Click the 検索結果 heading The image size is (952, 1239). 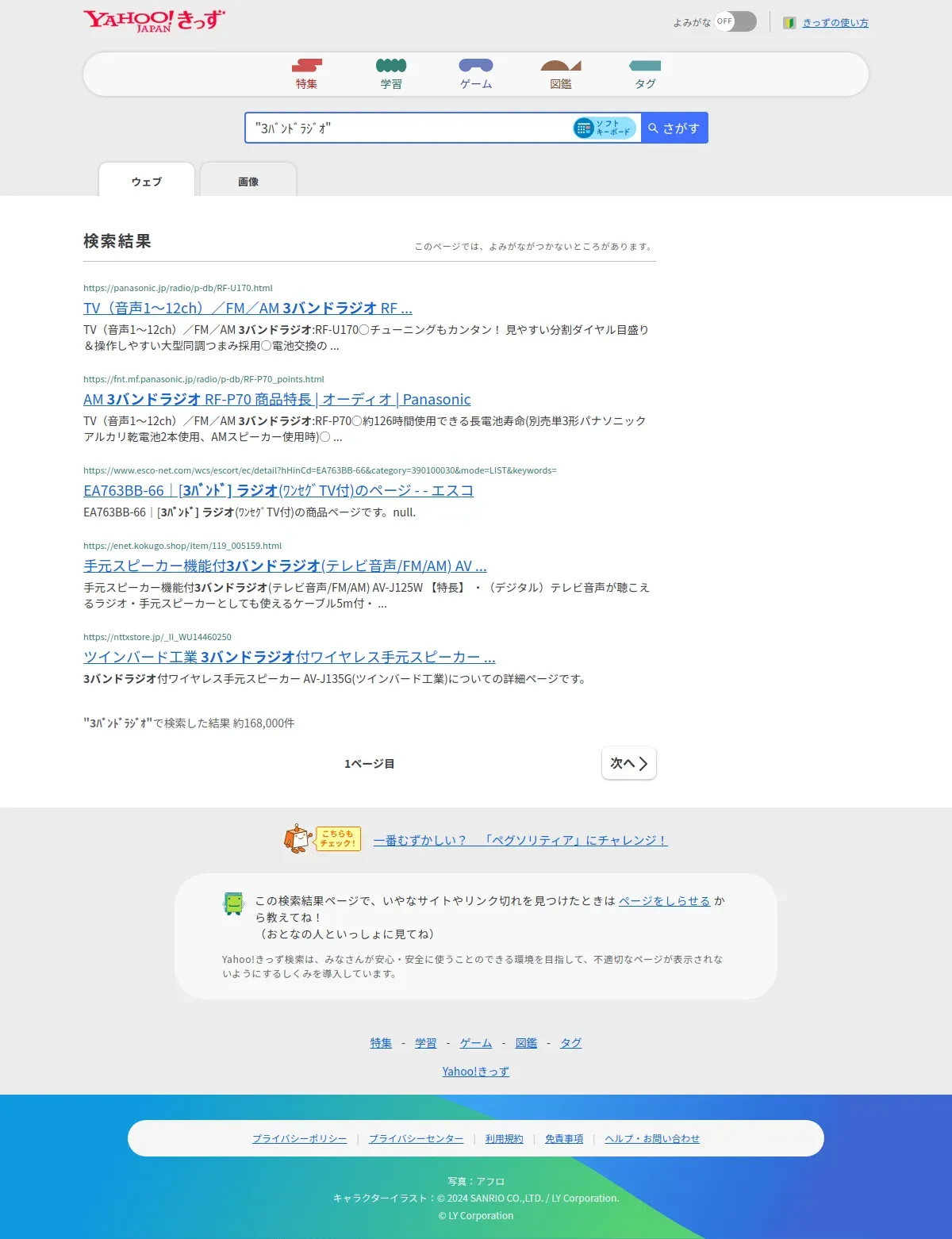pyautogui.click(x=117, y=241)
